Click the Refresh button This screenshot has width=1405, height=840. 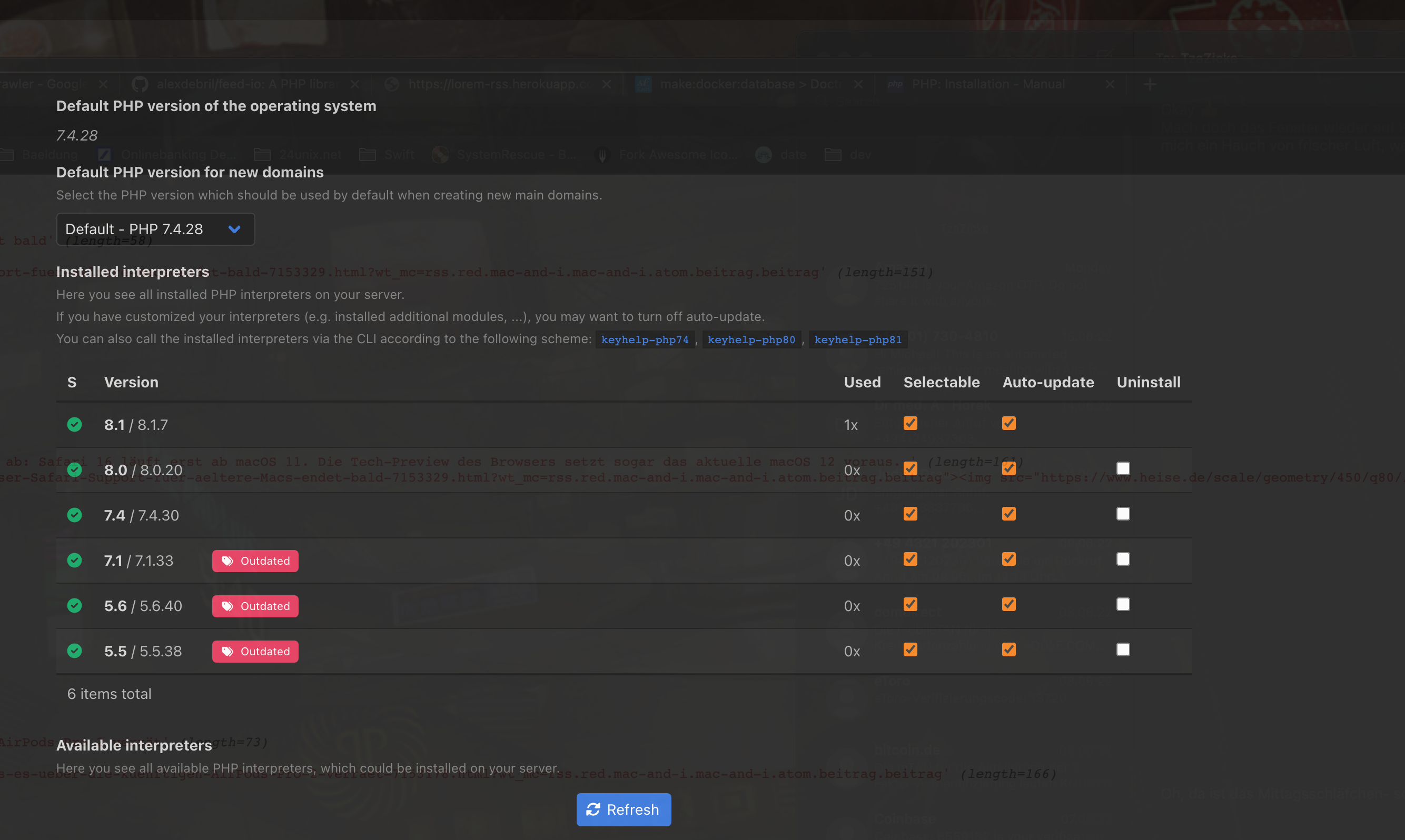click(624, 809)
